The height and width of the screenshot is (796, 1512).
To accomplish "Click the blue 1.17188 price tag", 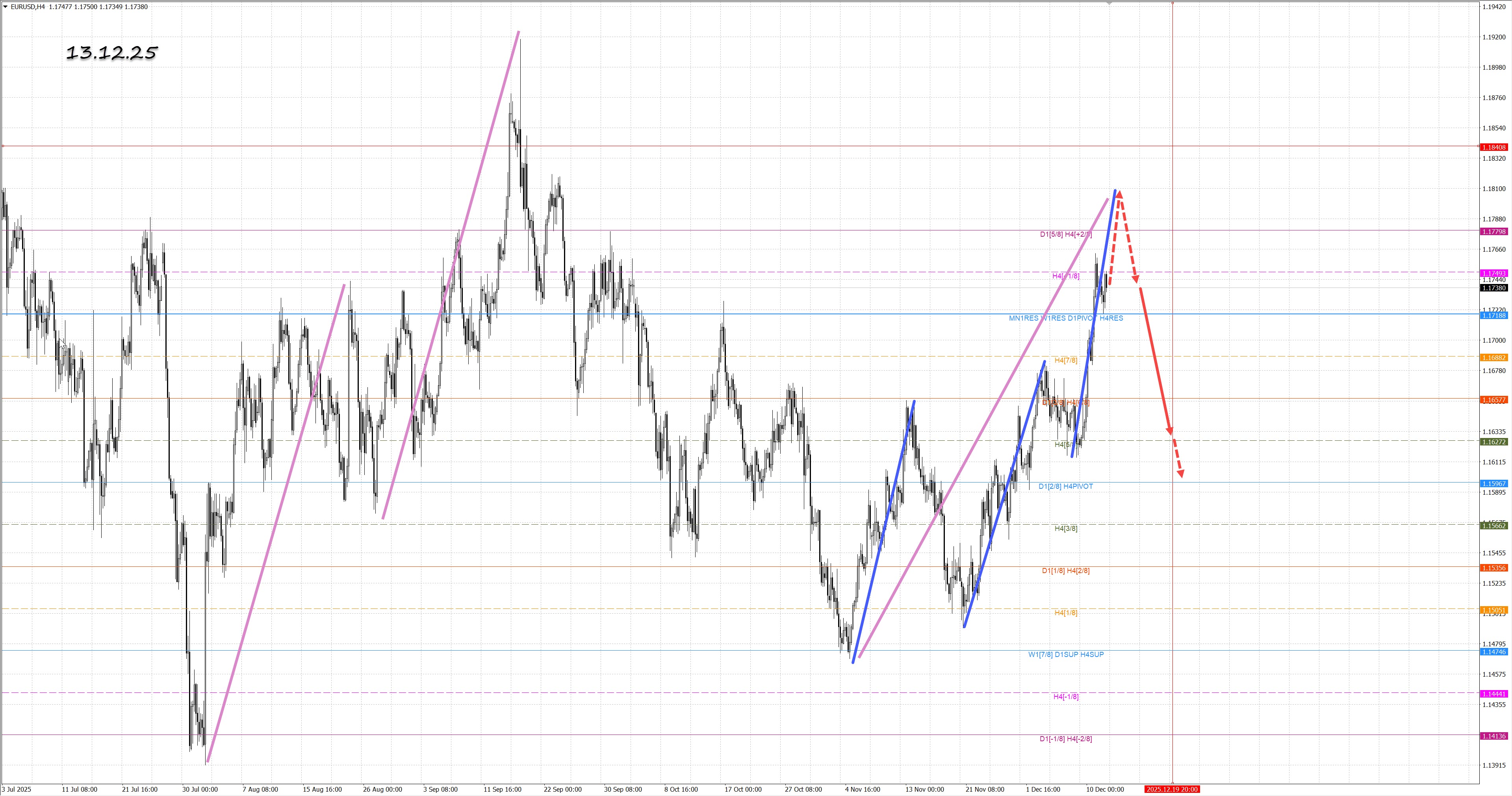I will coord(1494,316).
